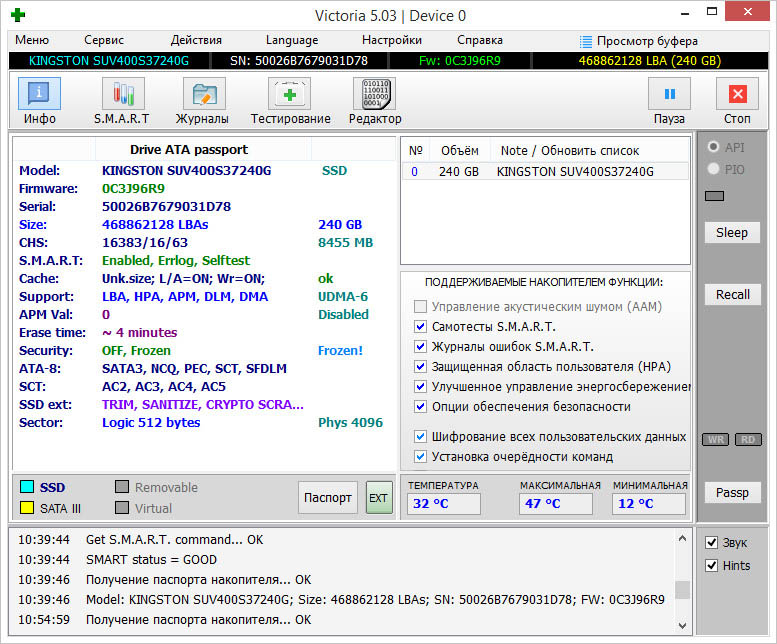Click the SMART status = GOOD log line
Image resolution: width=777 pixels, height=644 pixels.
pyautogui.click(x=151, y=560)
